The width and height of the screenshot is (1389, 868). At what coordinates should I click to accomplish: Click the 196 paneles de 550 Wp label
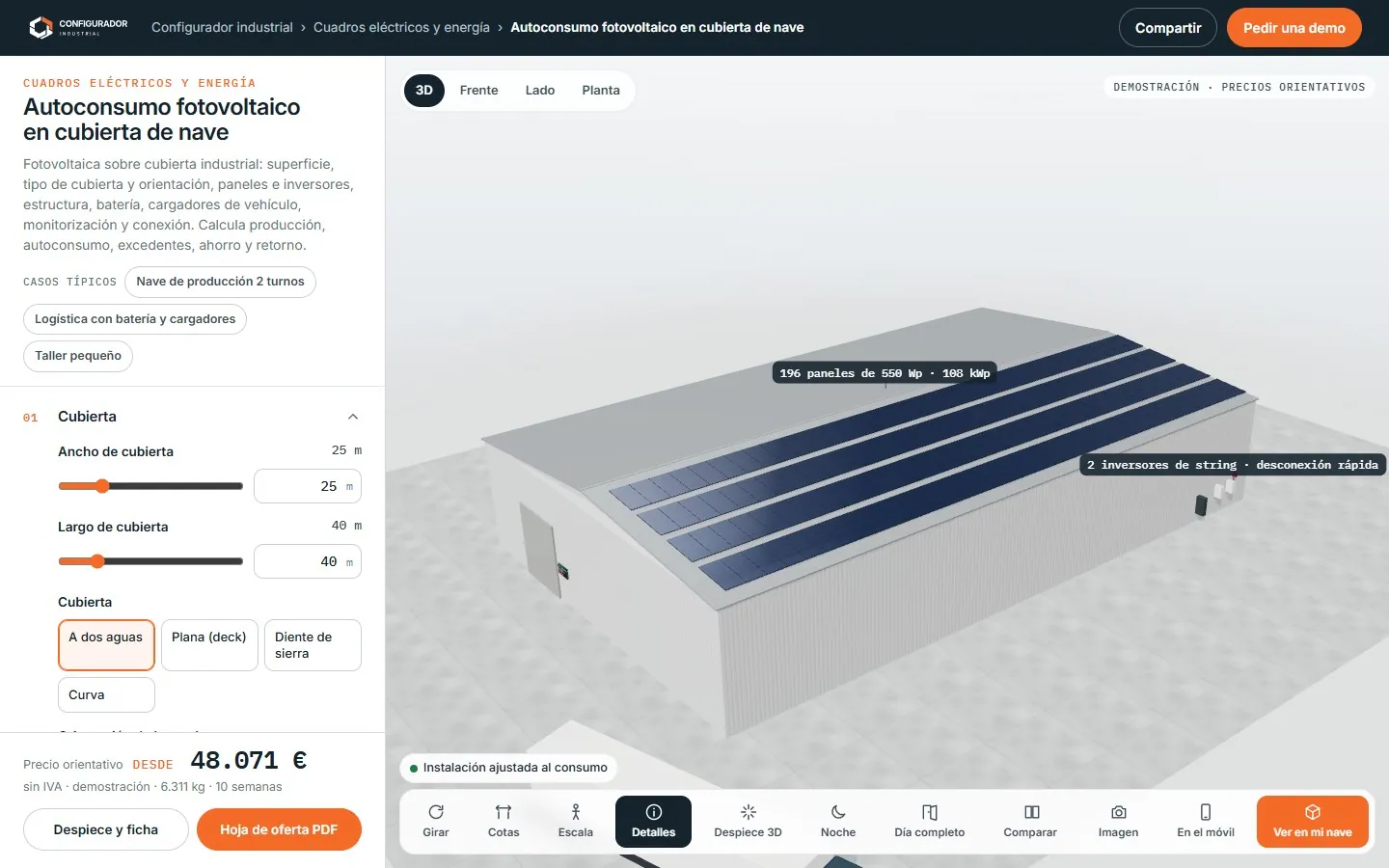point(885,373)
